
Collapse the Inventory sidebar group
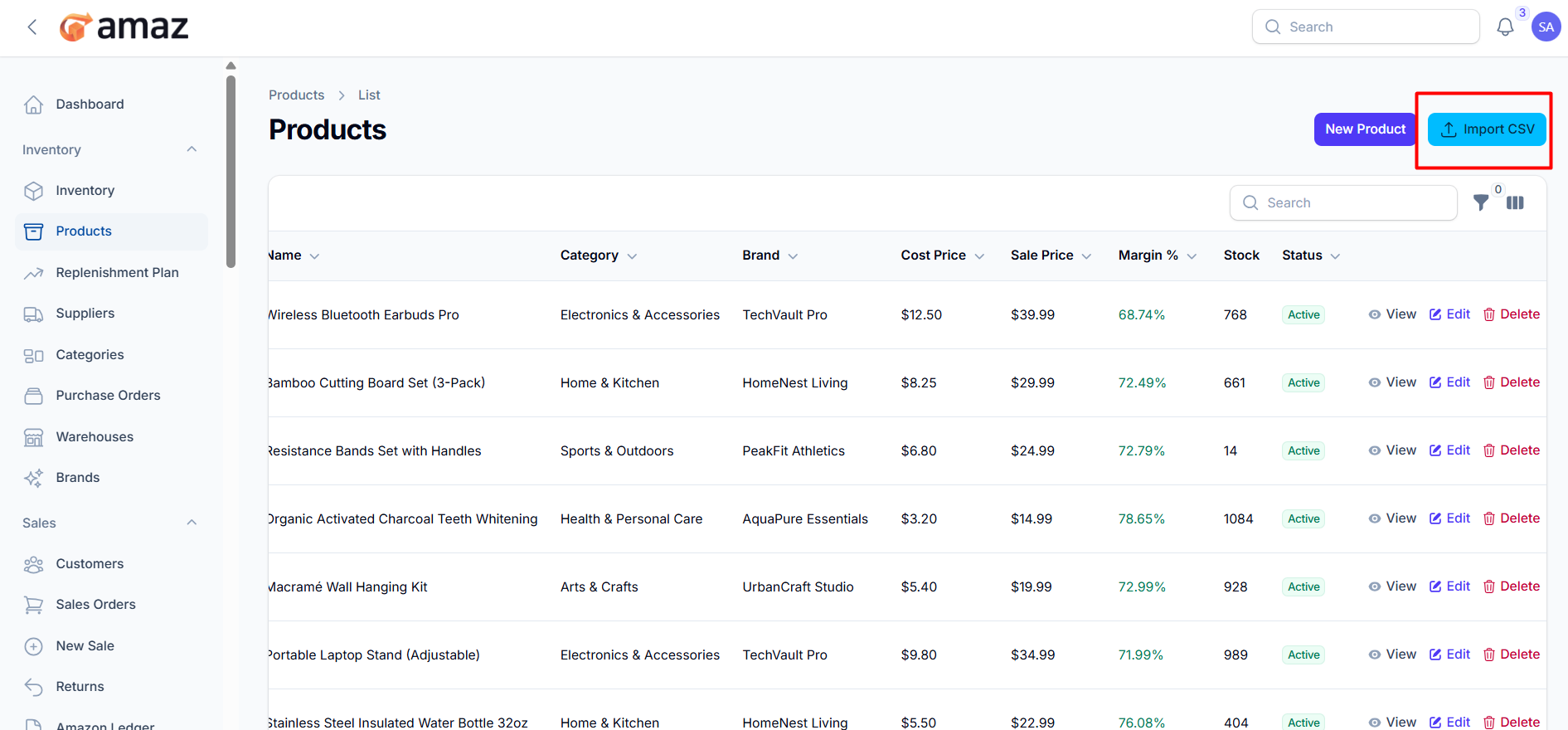tap(192, 149)
